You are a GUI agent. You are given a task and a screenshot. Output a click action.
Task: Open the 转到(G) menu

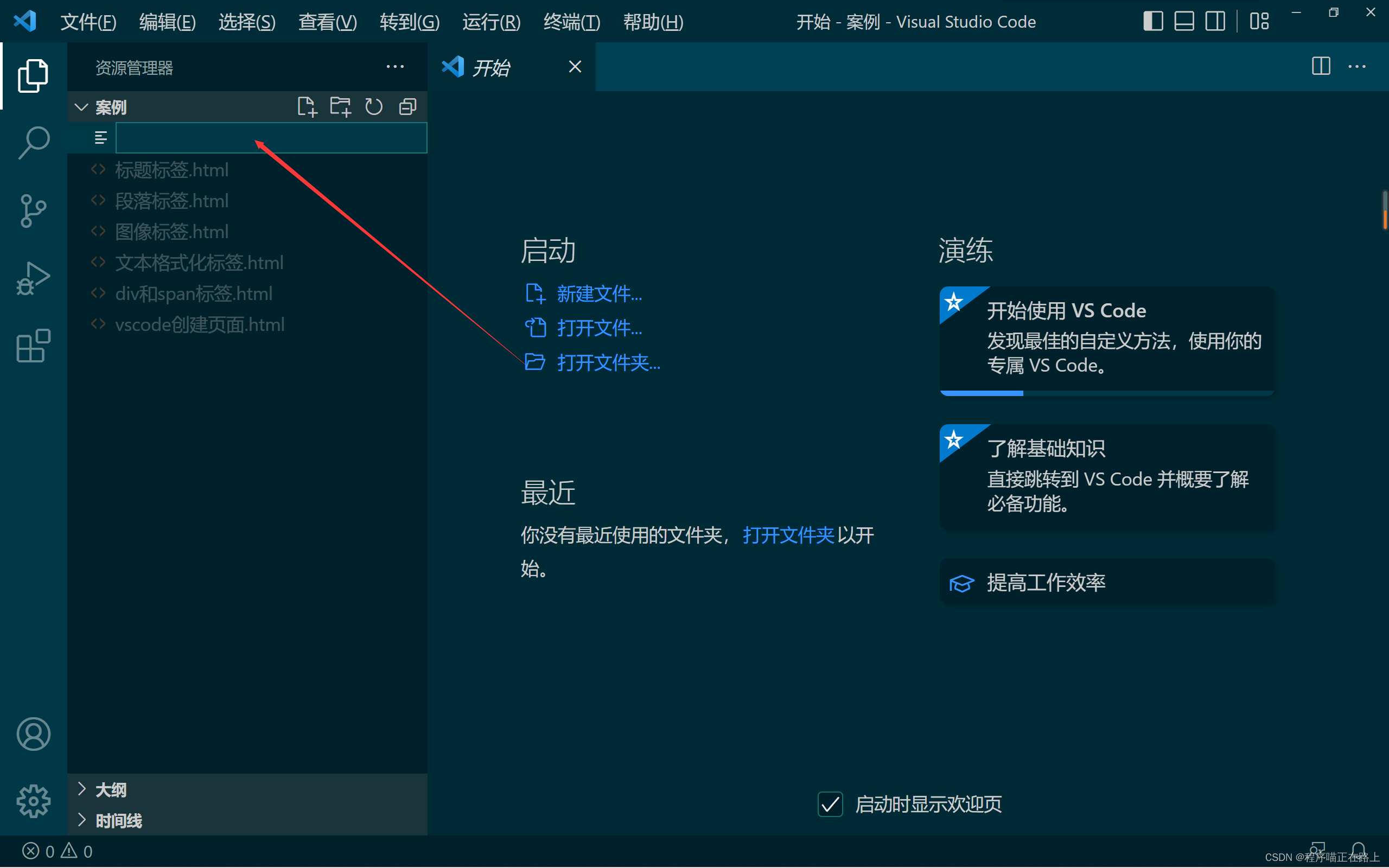tap(410, 22)
